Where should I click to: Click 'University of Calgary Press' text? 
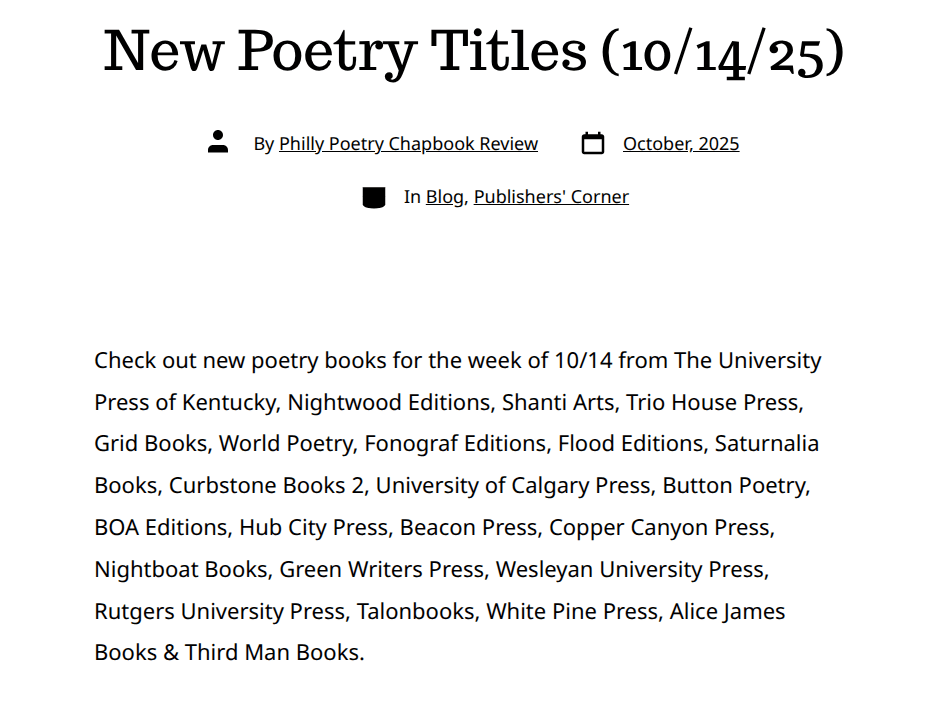tap(512, 485)
